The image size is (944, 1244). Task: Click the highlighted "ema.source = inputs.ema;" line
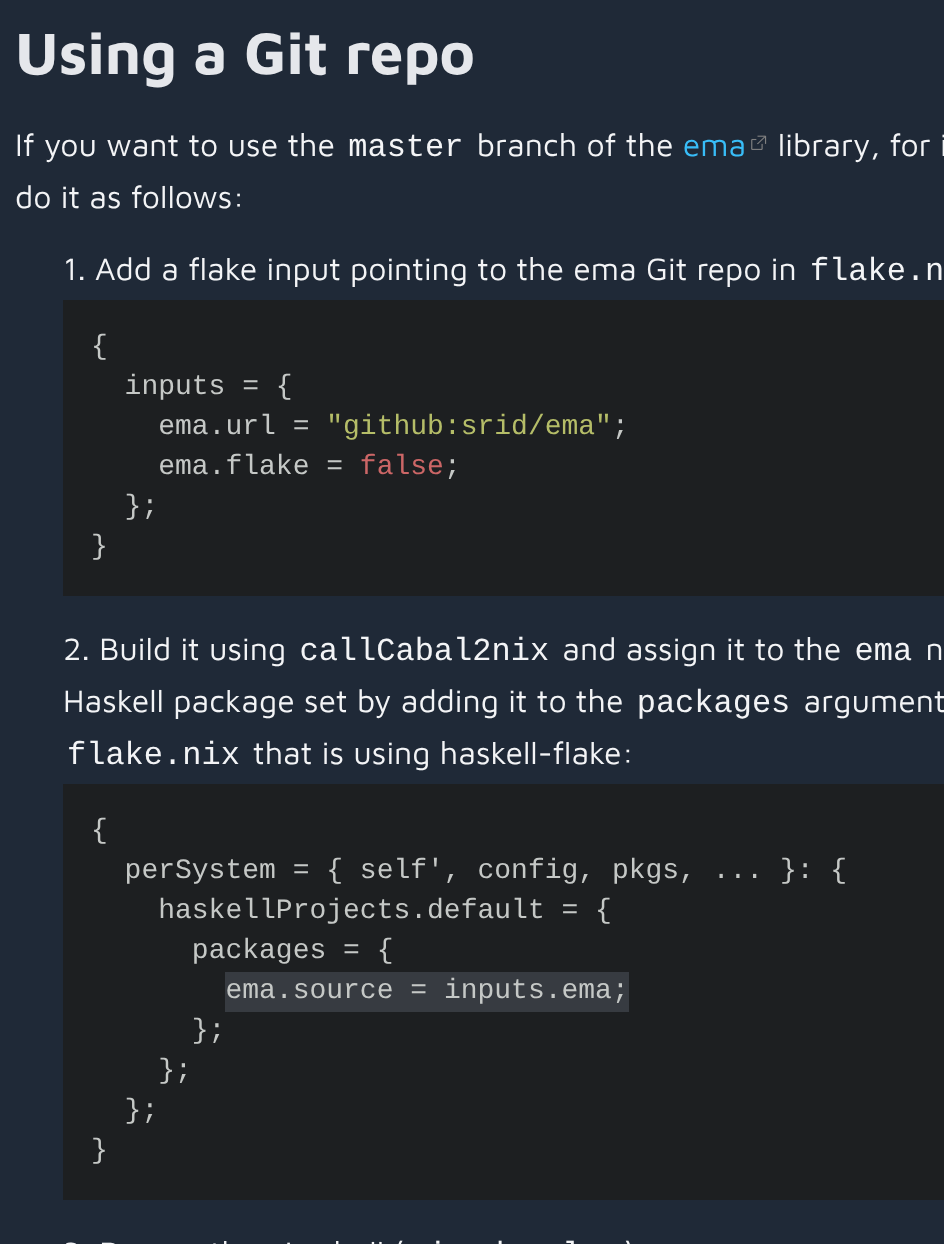point(426,990)
